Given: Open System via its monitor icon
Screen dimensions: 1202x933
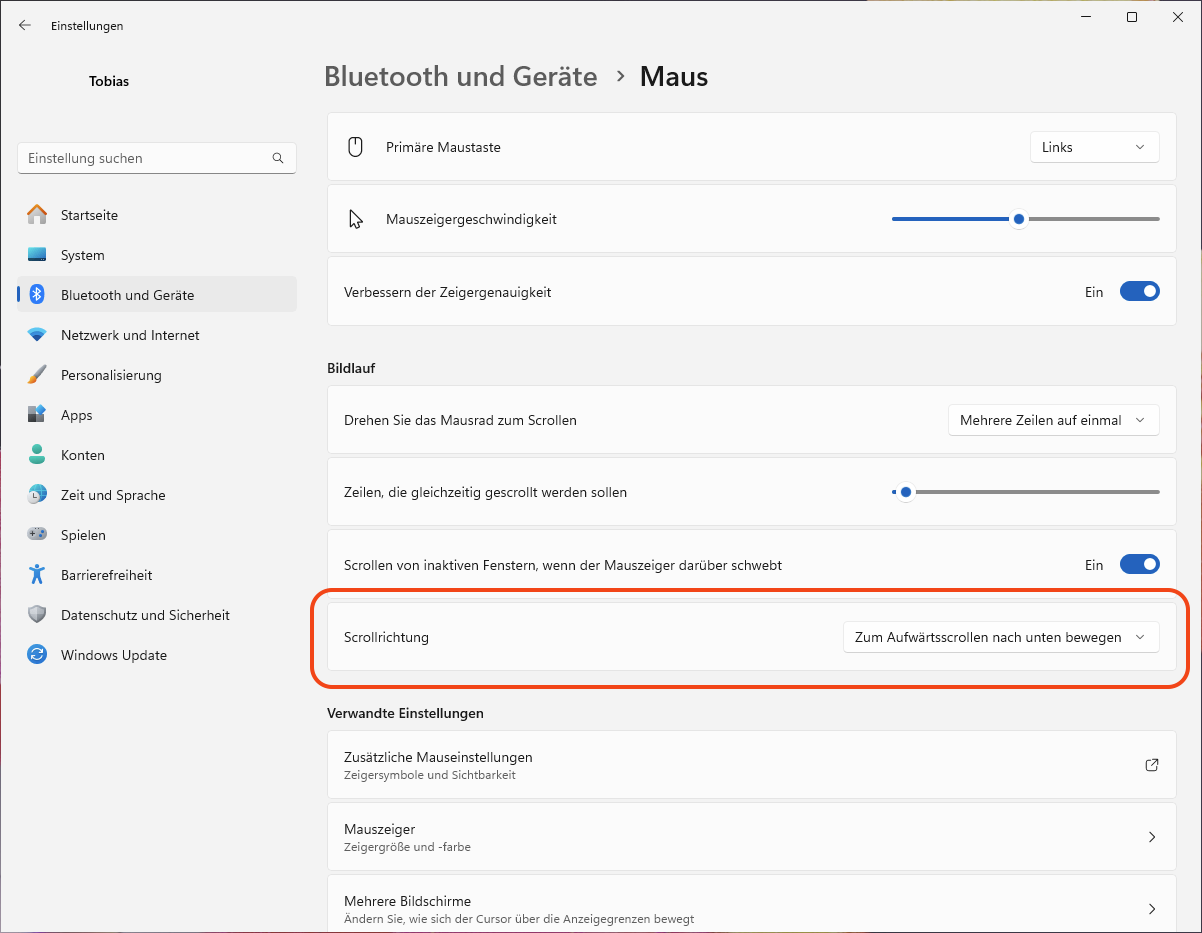Looking at the screenshot, I should tap(37, 255).
